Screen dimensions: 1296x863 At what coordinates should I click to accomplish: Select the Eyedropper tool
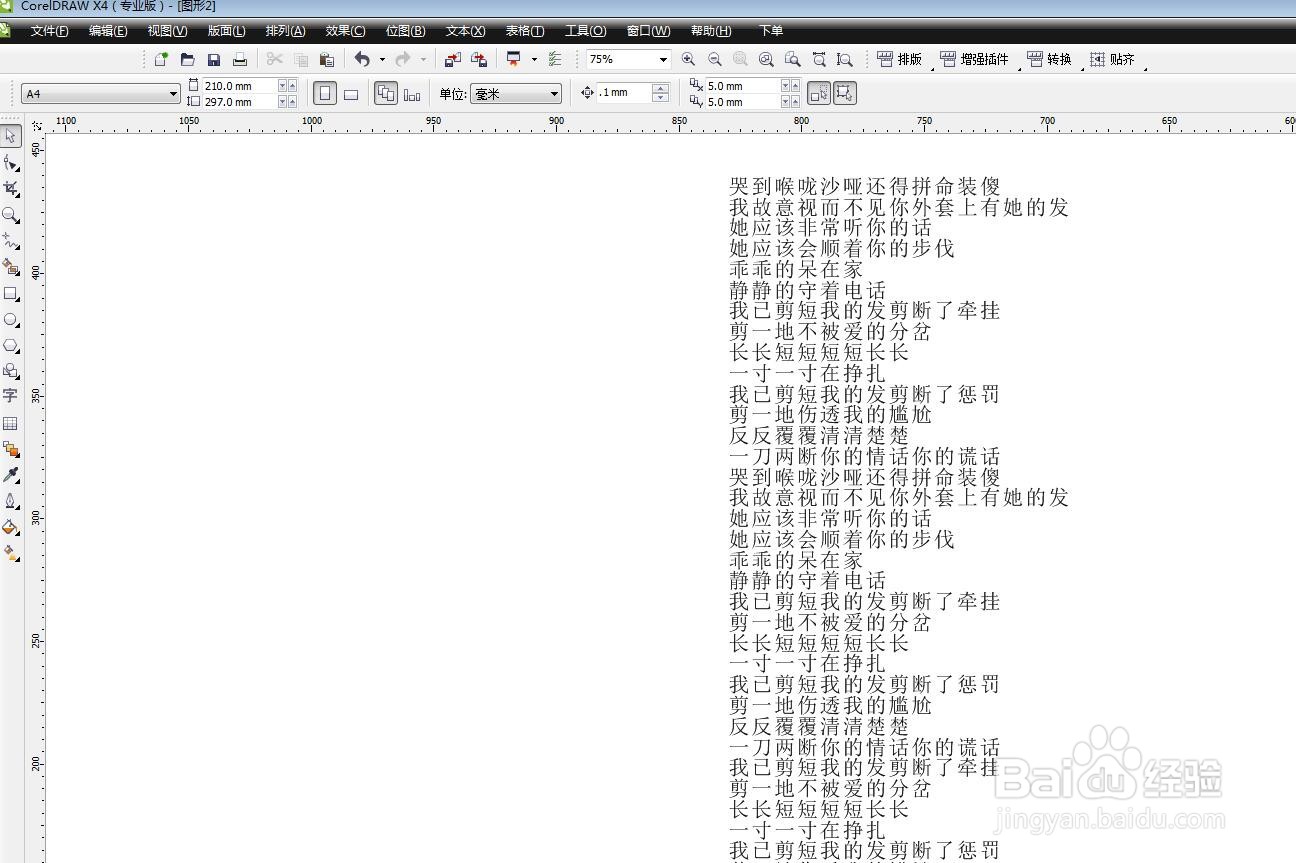click(11, 475)
